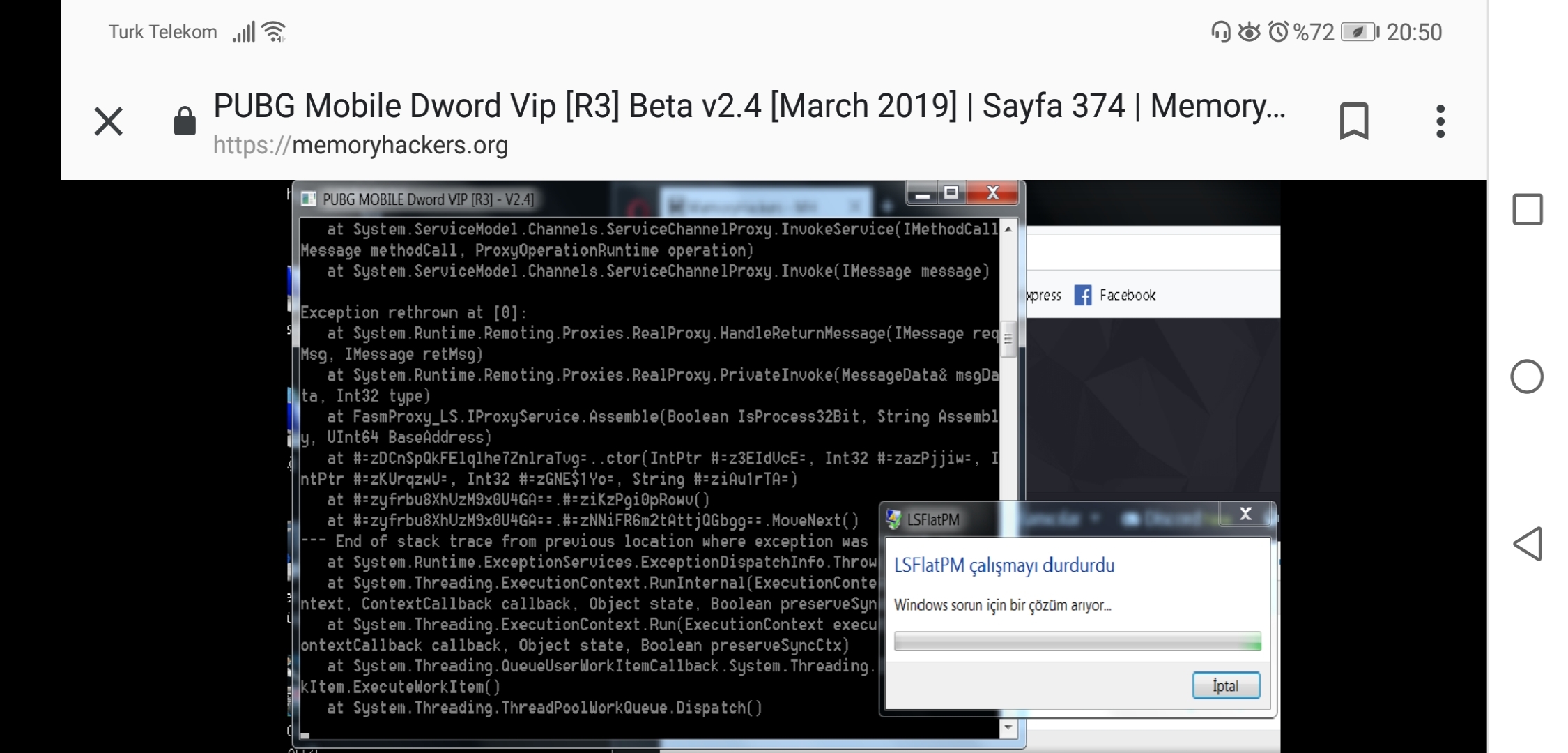Click 'End of stack trace' line
The width and height of the screenshot is (1568, 753).
pyautogui.click(x=585, y=542)
